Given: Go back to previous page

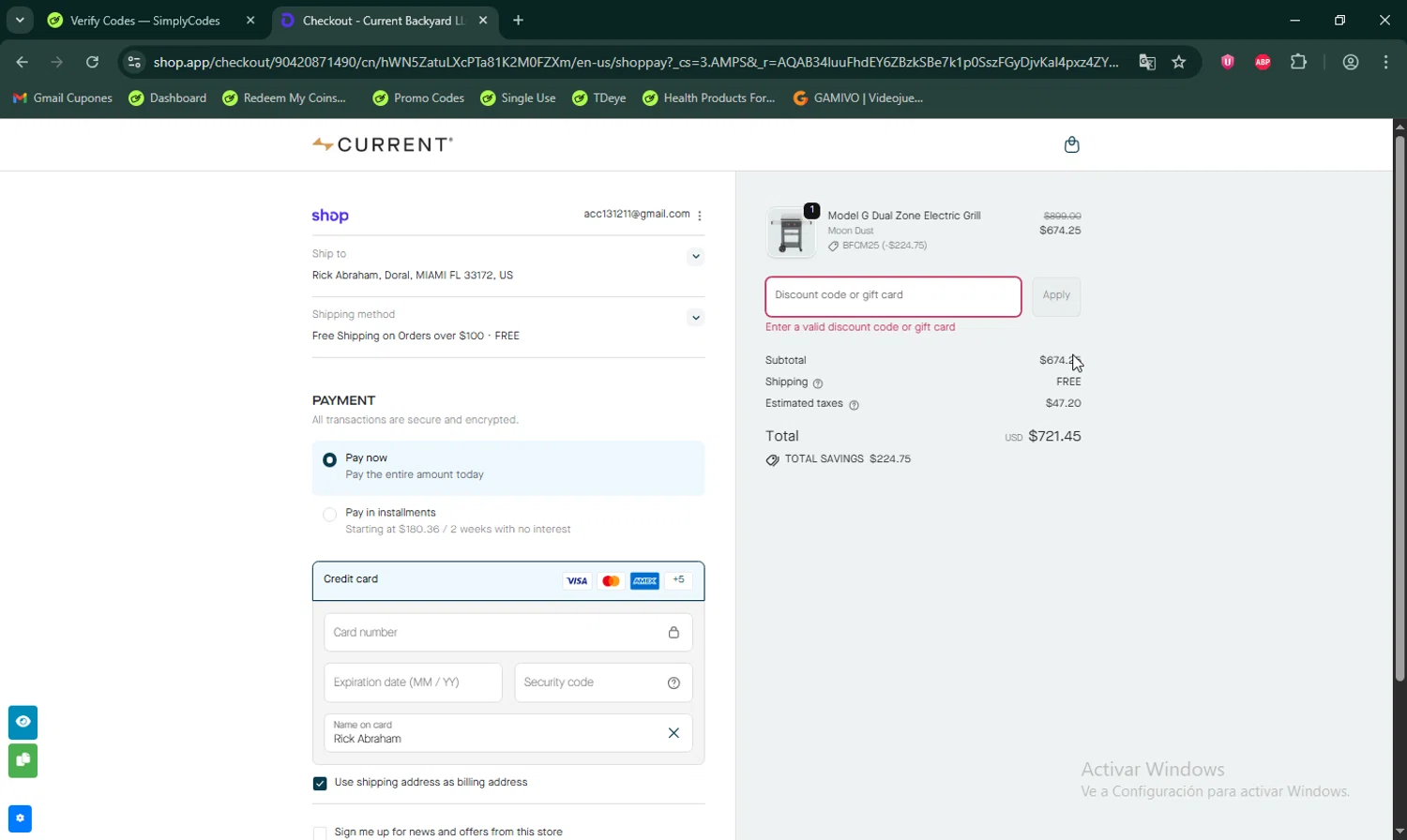Looking at the screenshot, I should click(x=22, y=62).
